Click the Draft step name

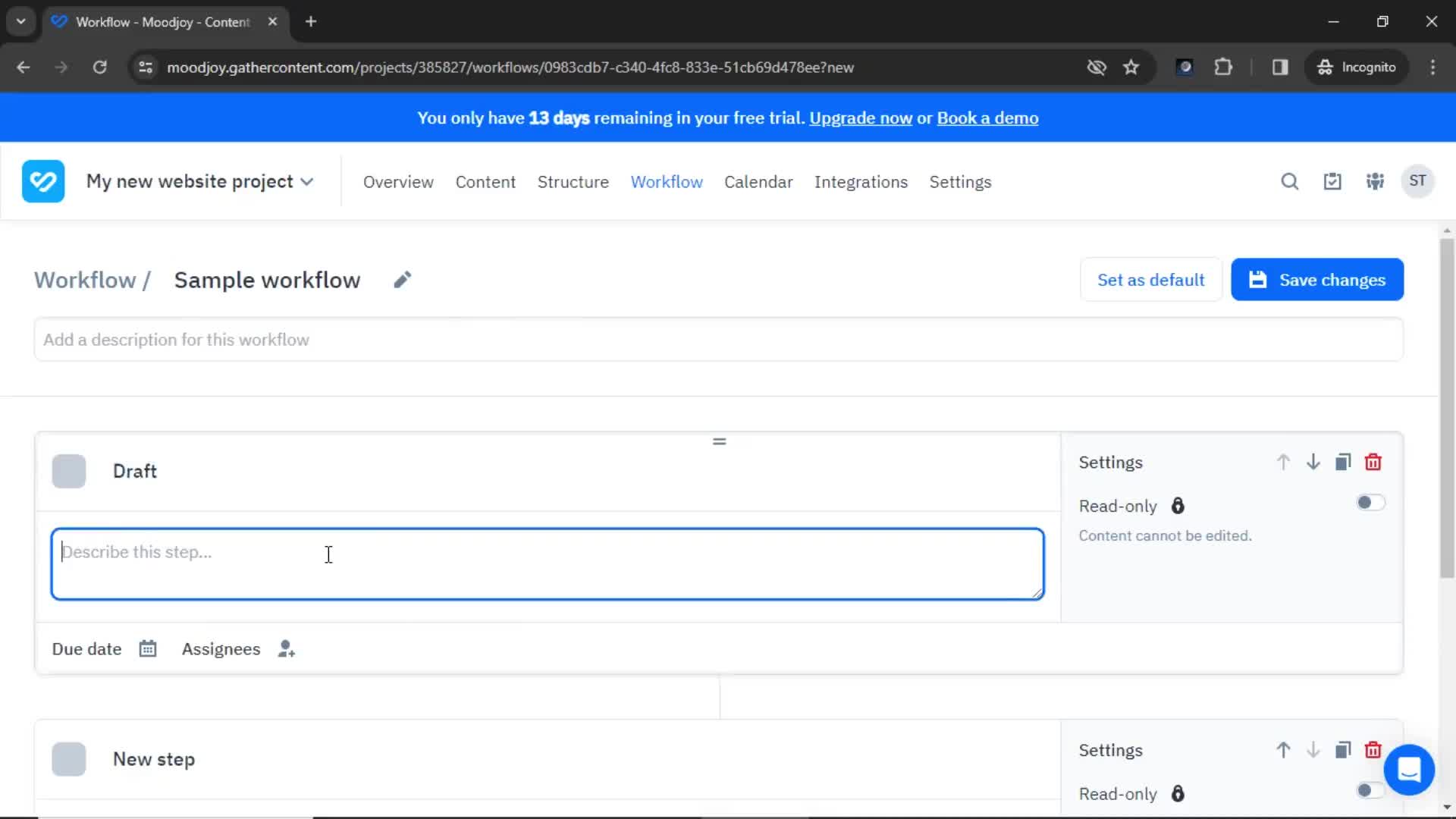[x=135, y=471]
